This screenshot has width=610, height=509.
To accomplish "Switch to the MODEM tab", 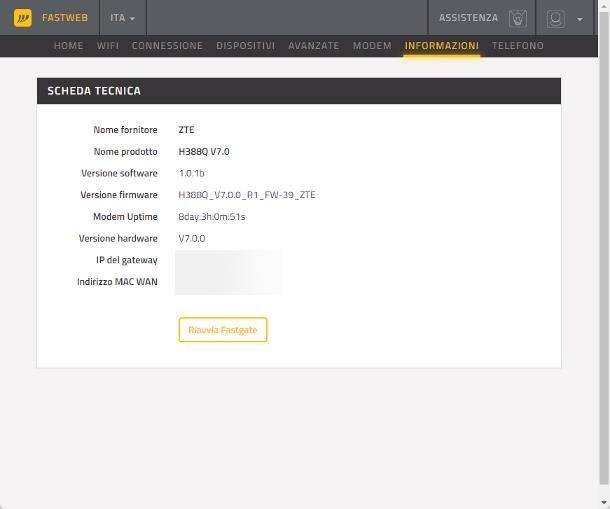I will 372,46.
